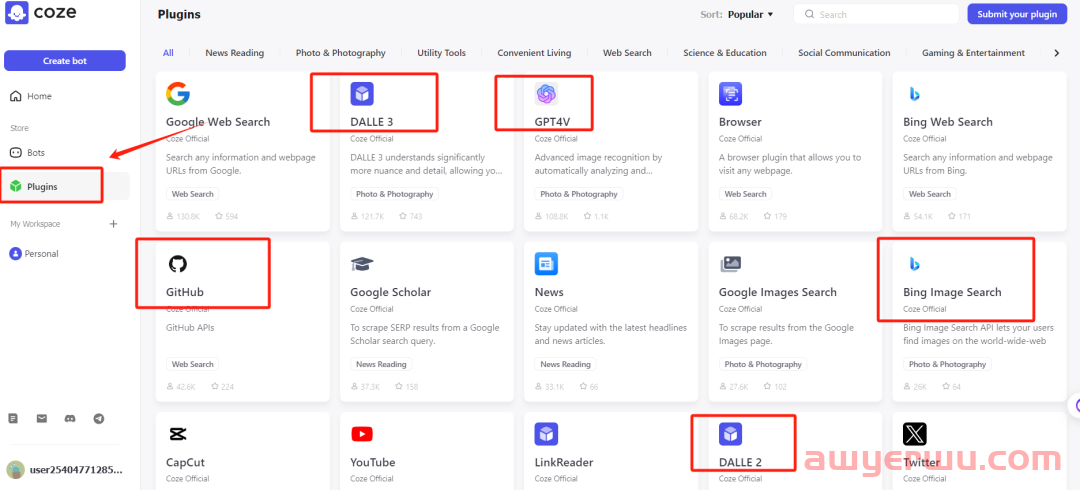
Task: Click the Browser plugin icon
Action: click(x=730, y=94)
